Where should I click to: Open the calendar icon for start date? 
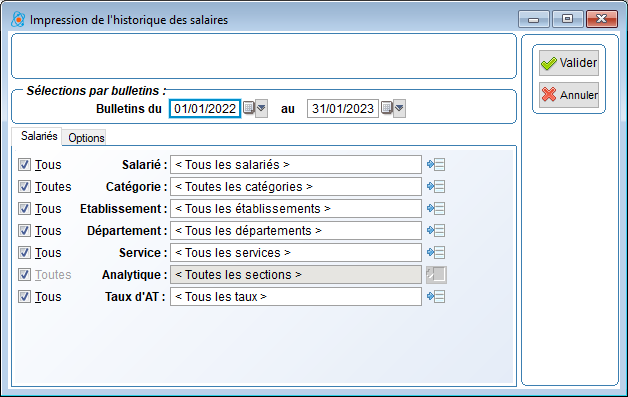pos(249,108)
